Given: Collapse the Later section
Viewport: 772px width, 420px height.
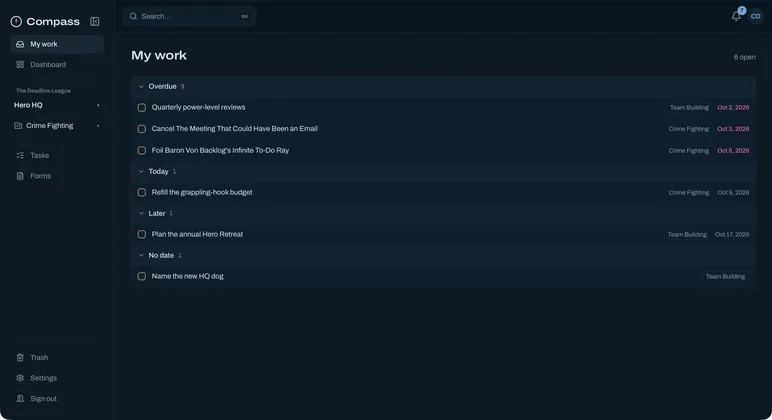Looking at the screenshot, I should coord(141,213).
